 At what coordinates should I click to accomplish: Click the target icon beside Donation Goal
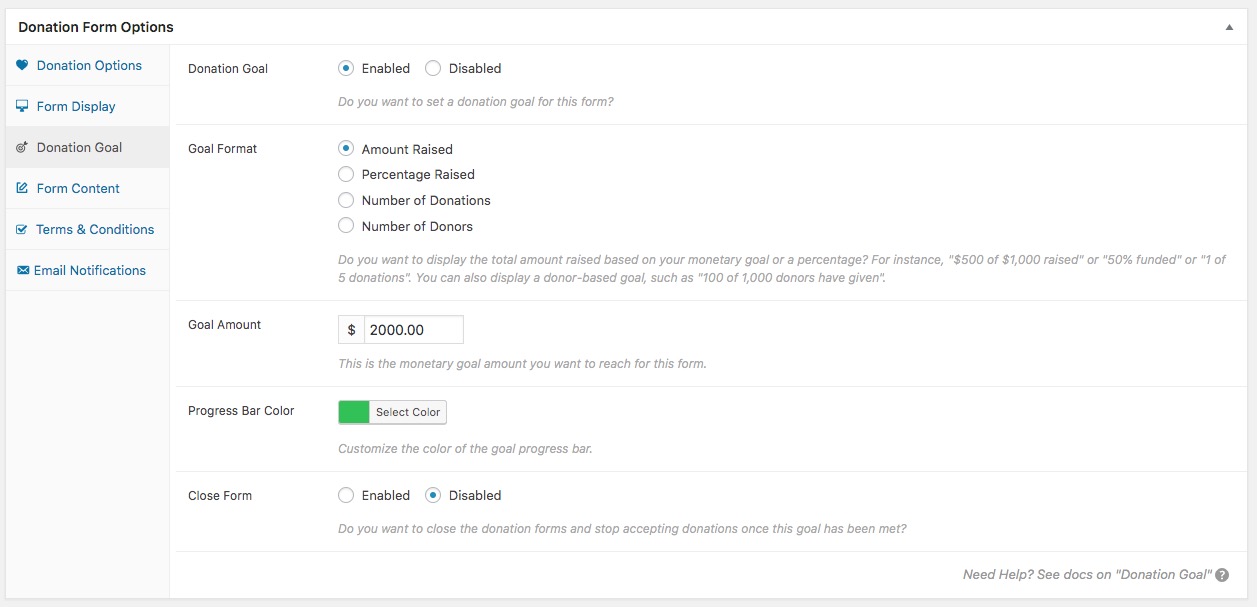pos(22,147)
